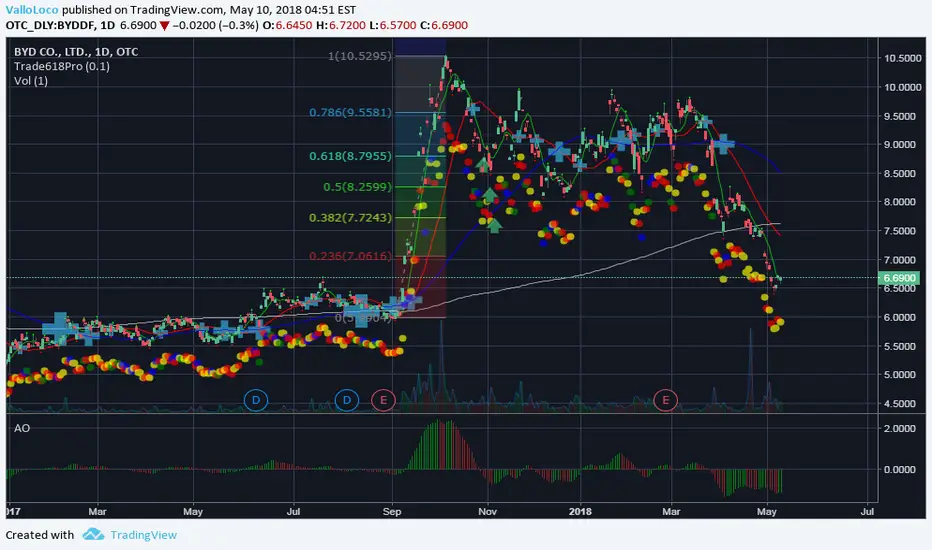Viewport: 932px width, 550px height.
Task: Click the 0.786(9.5581) Fibonacci level label
Action: point(351,112)
